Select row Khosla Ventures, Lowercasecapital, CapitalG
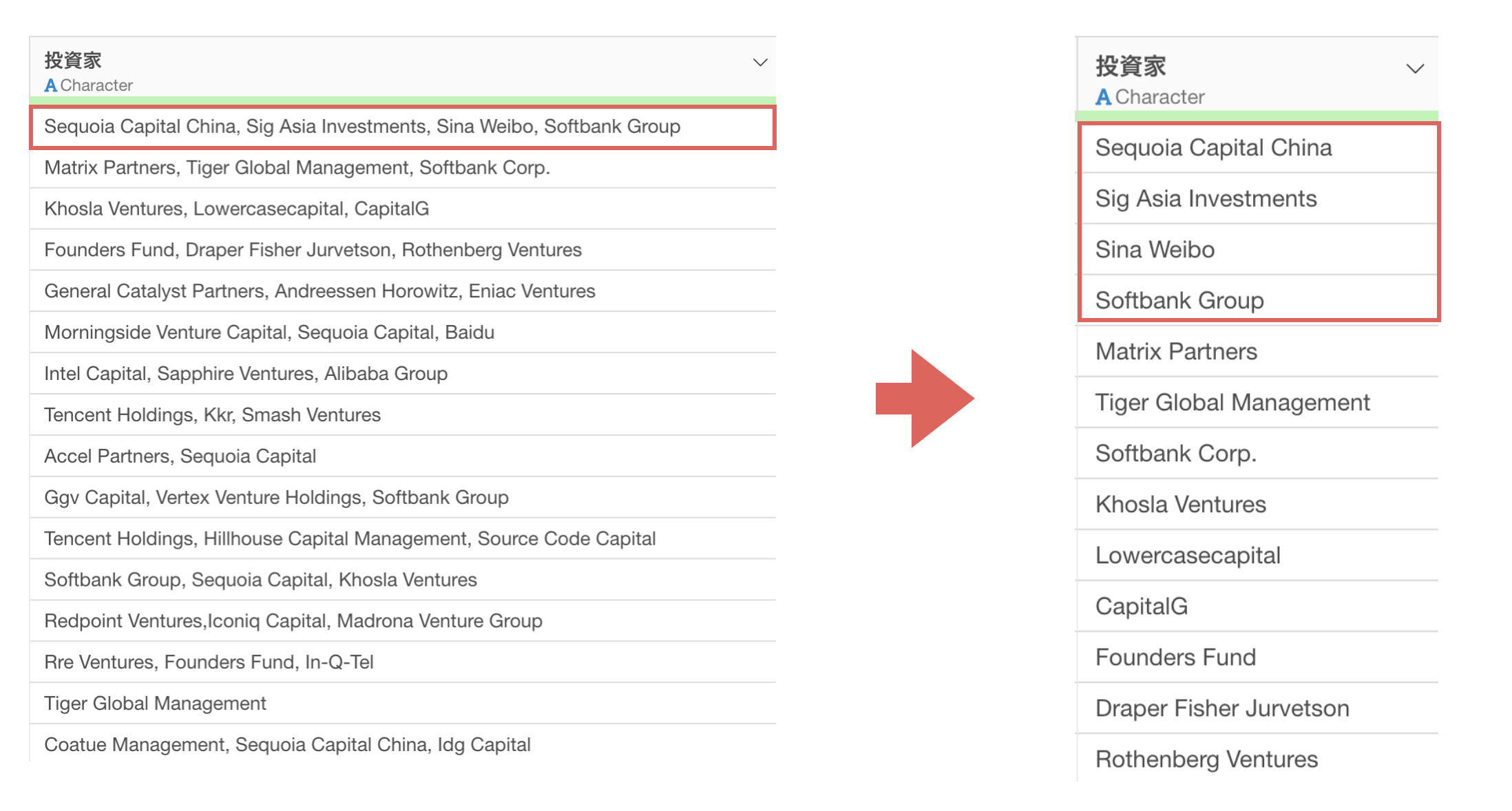 tap(403, 209)
